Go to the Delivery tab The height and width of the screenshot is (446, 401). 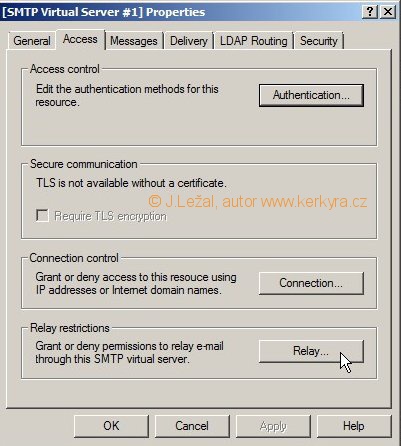click(189, 41)
